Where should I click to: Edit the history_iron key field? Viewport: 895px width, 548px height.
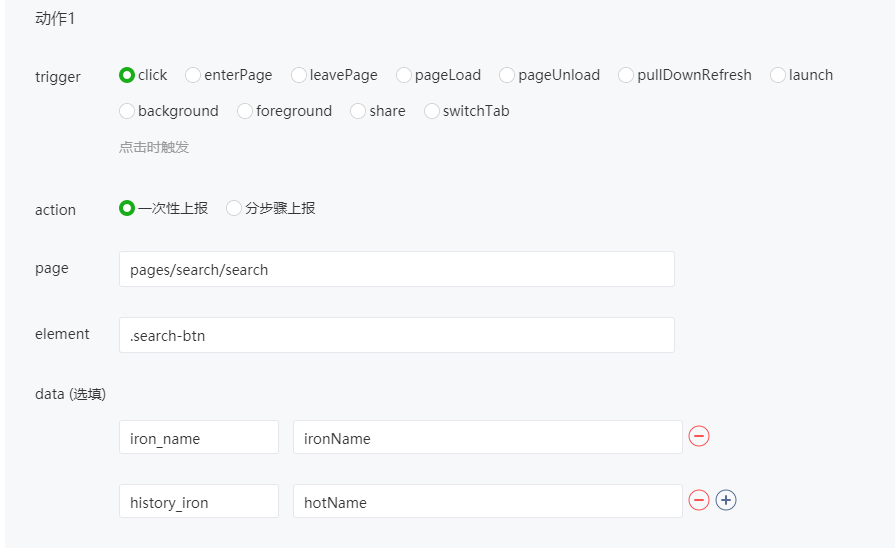199,501
